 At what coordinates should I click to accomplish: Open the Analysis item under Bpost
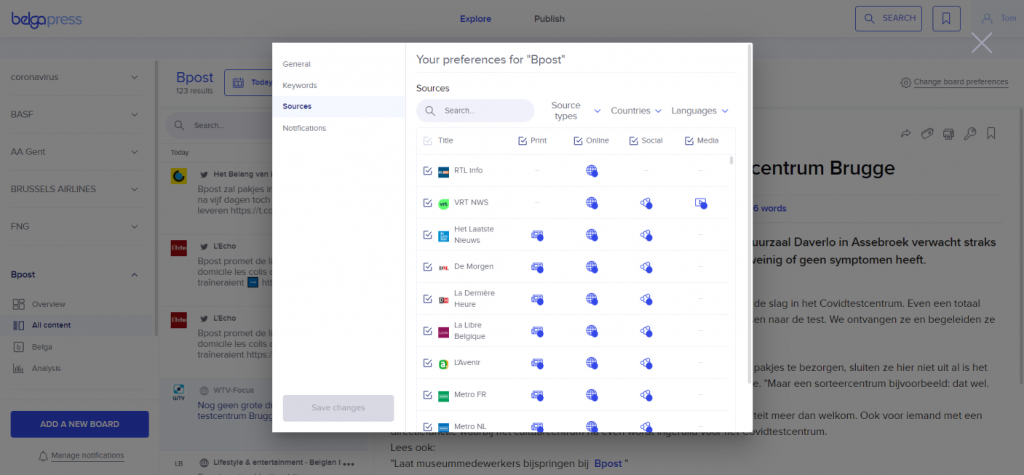click(x=46, y=369)
